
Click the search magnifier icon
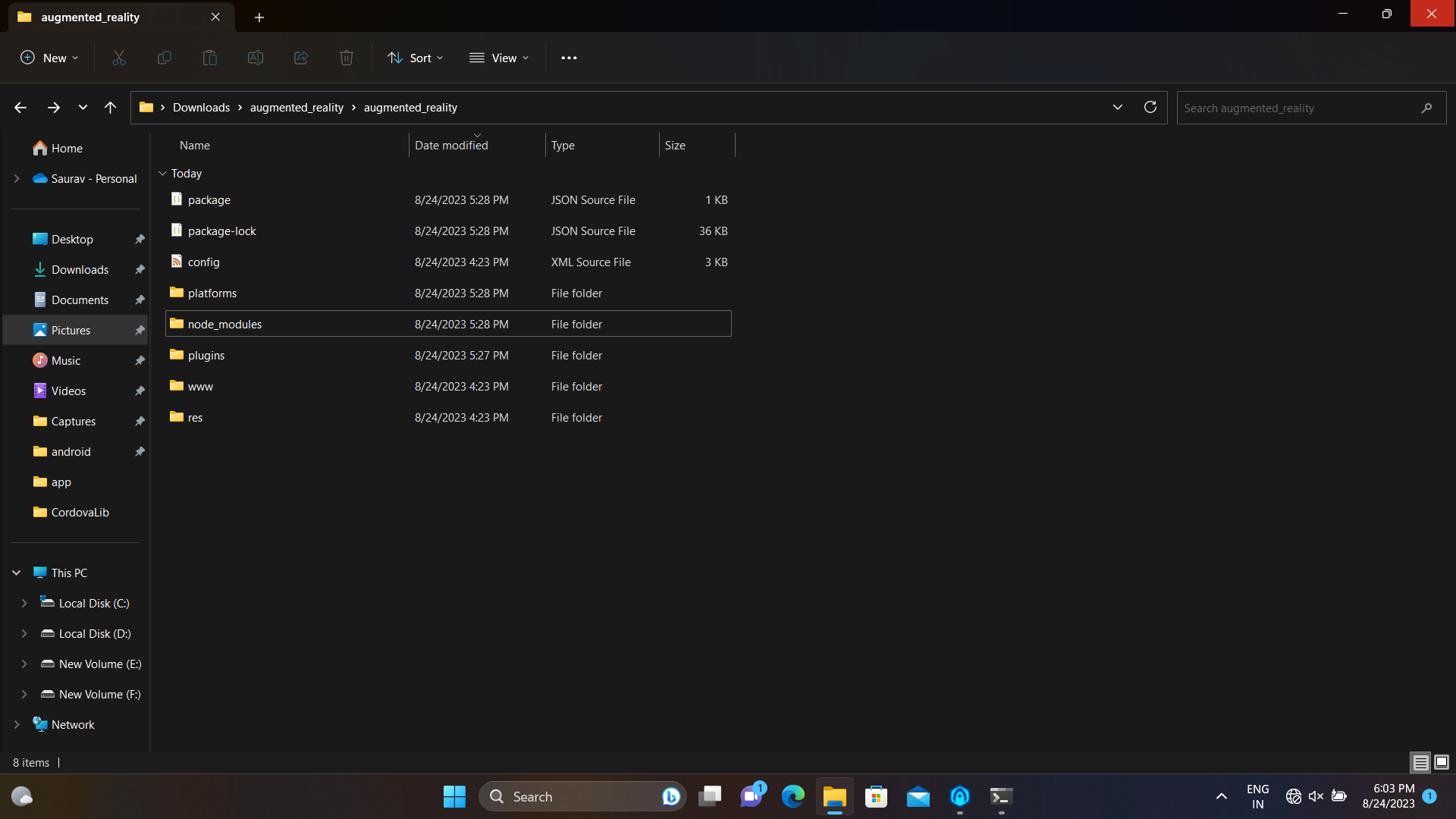1426,108
